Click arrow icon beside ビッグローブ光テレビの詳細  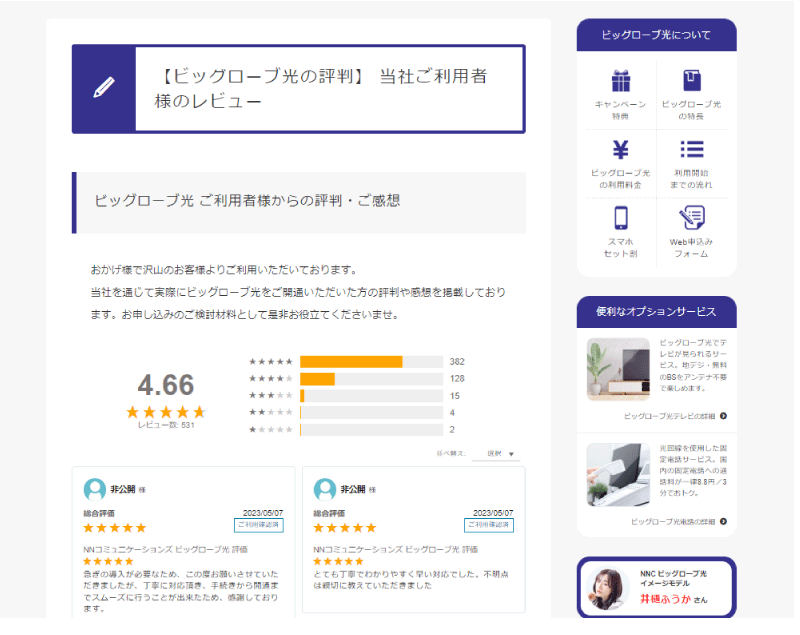(723, 416)
